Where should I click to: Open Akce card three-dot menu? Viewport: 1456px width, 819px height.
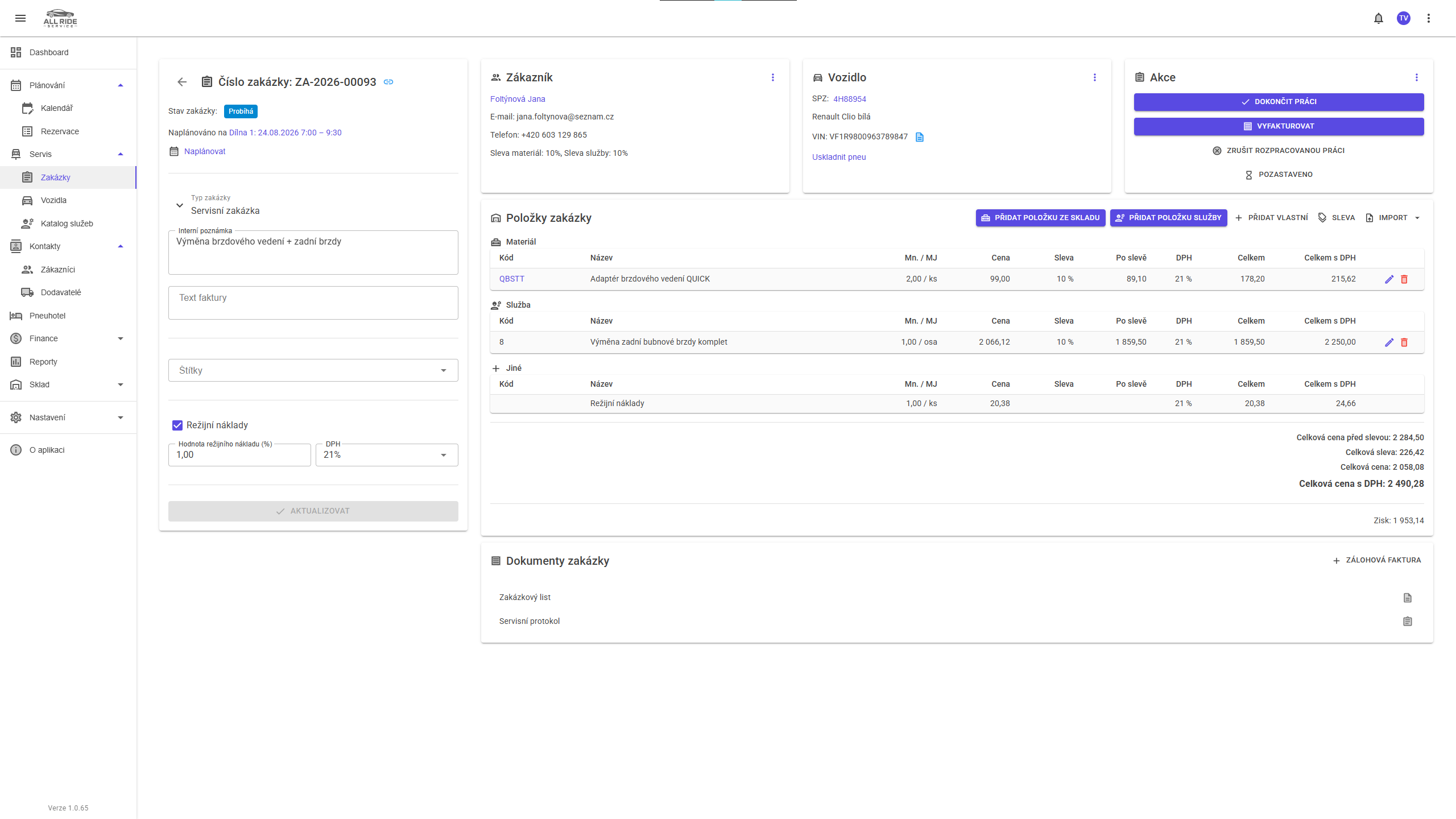coord(1417,77)
